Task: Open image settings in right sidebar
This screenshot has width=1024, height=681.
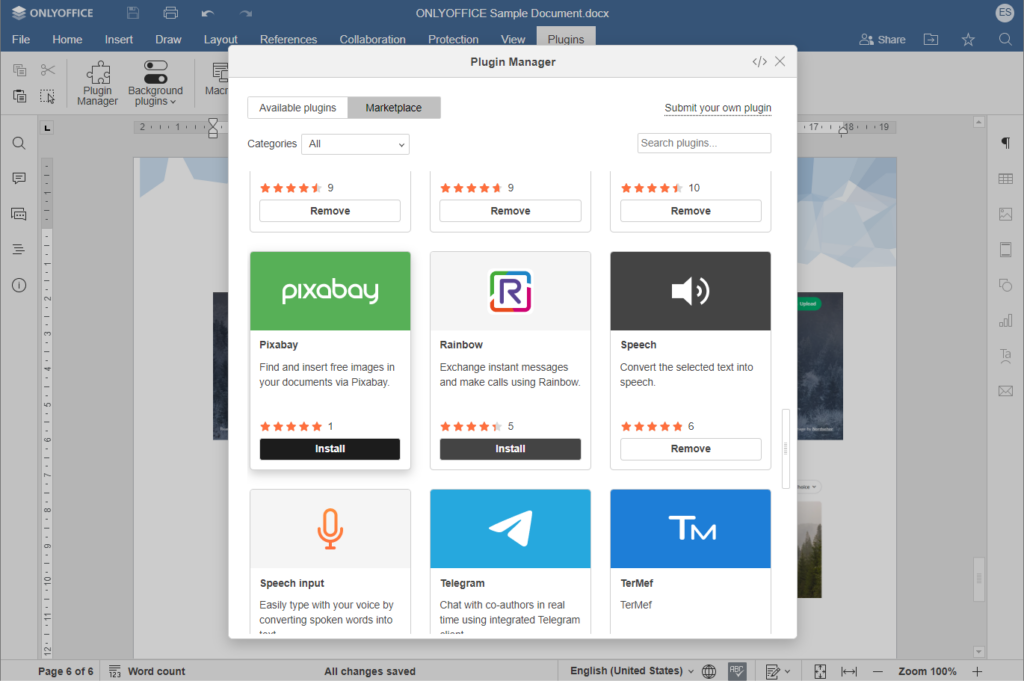Action: coord(1005,213)
